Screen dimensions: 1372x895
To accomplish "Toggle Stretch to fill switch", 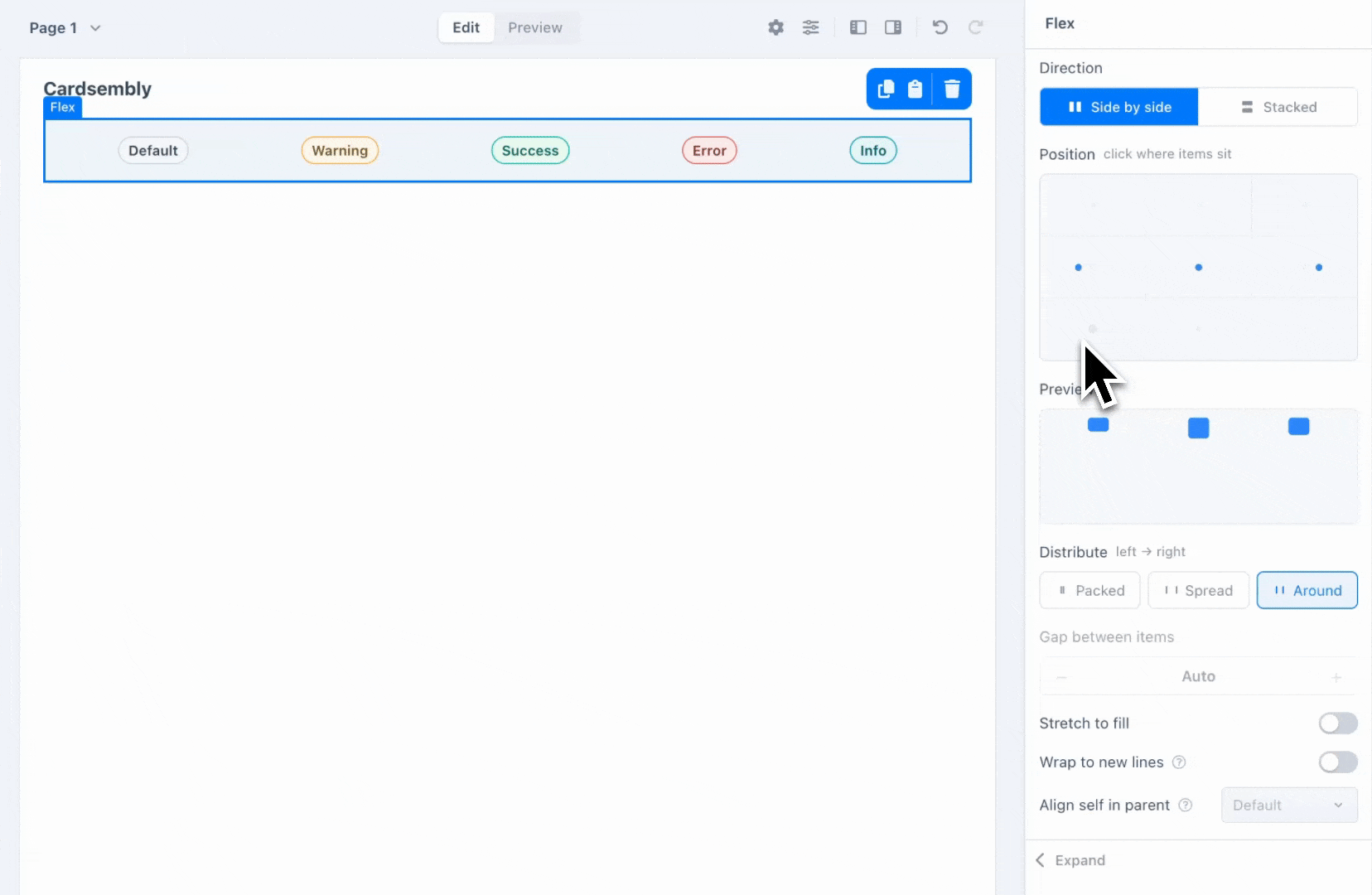I will [1338, 723].
